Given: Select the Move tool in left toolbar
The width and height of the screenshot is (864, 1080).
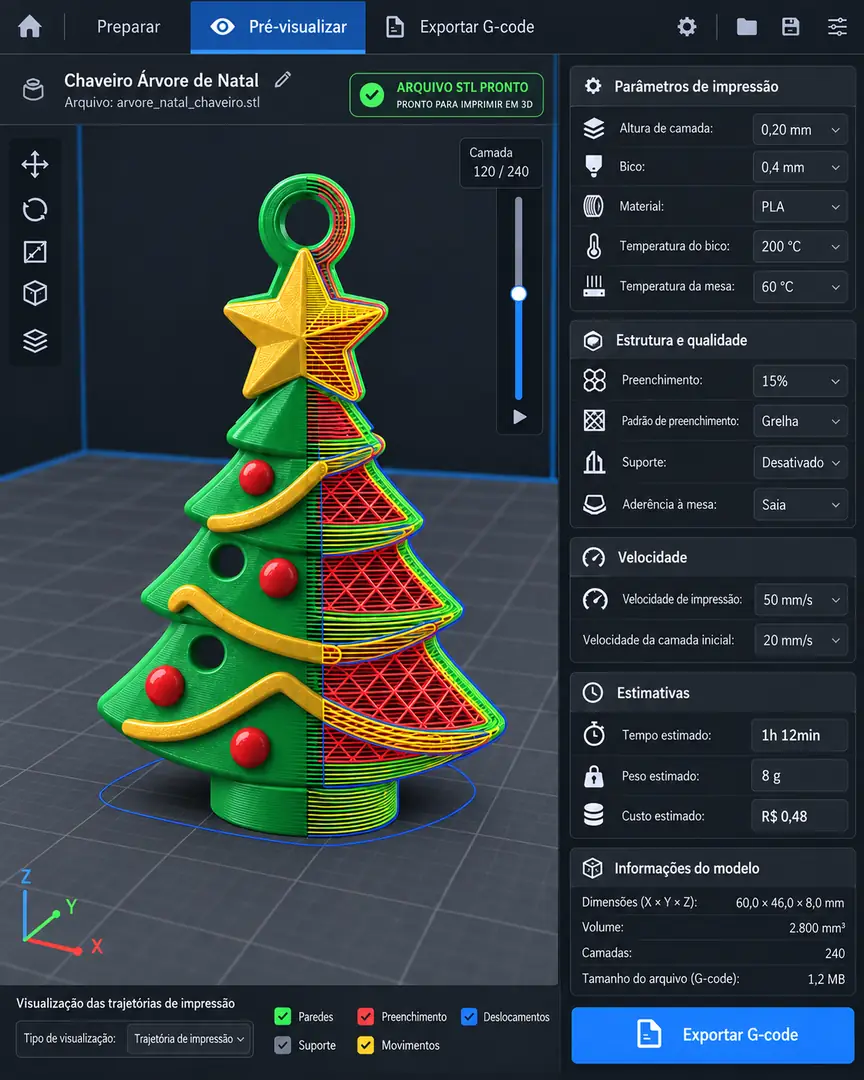Looking at the screenshot, I should (x=35, y=165).
